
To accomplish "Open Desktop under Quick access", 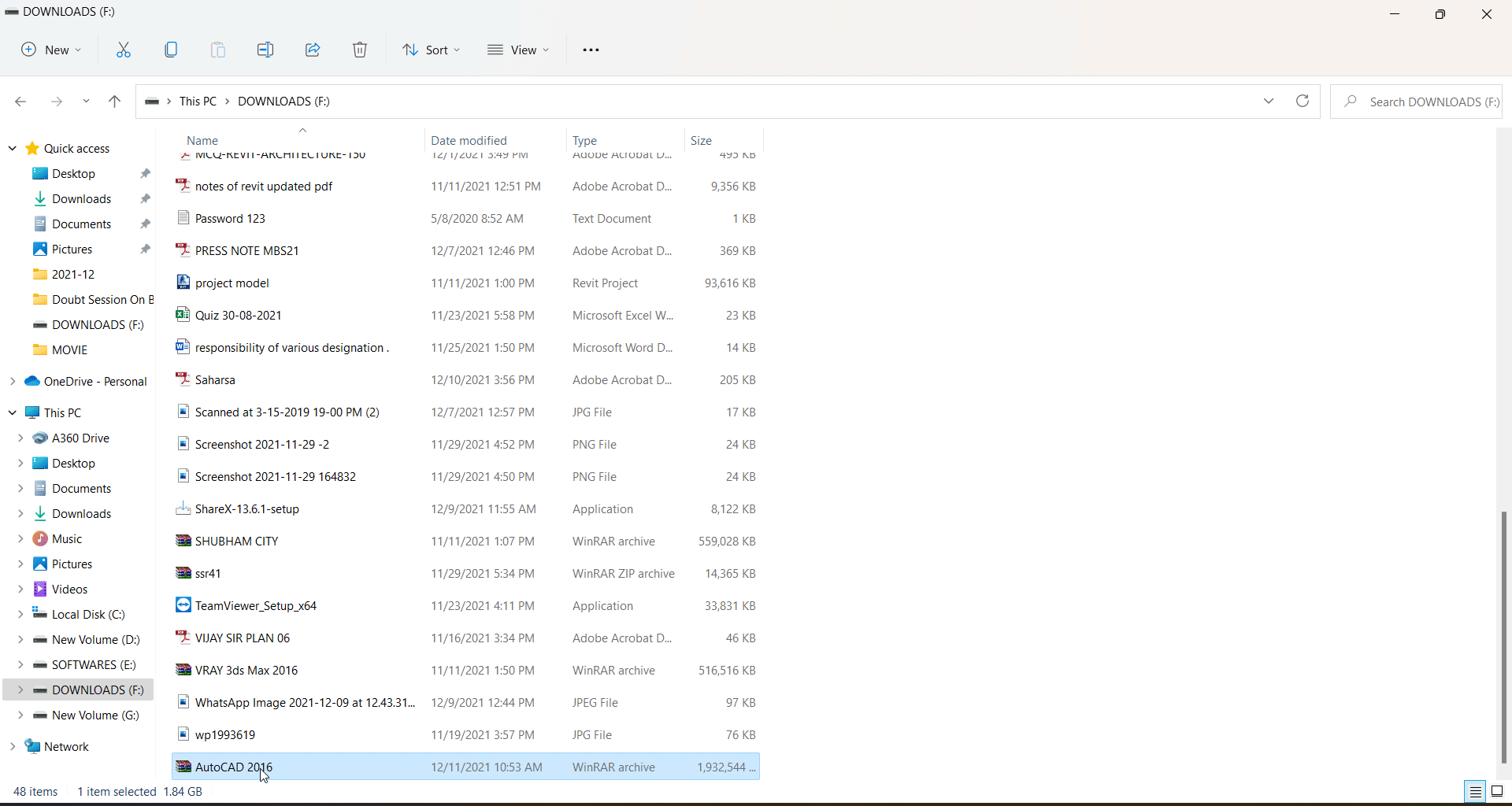I will point(74,173).
